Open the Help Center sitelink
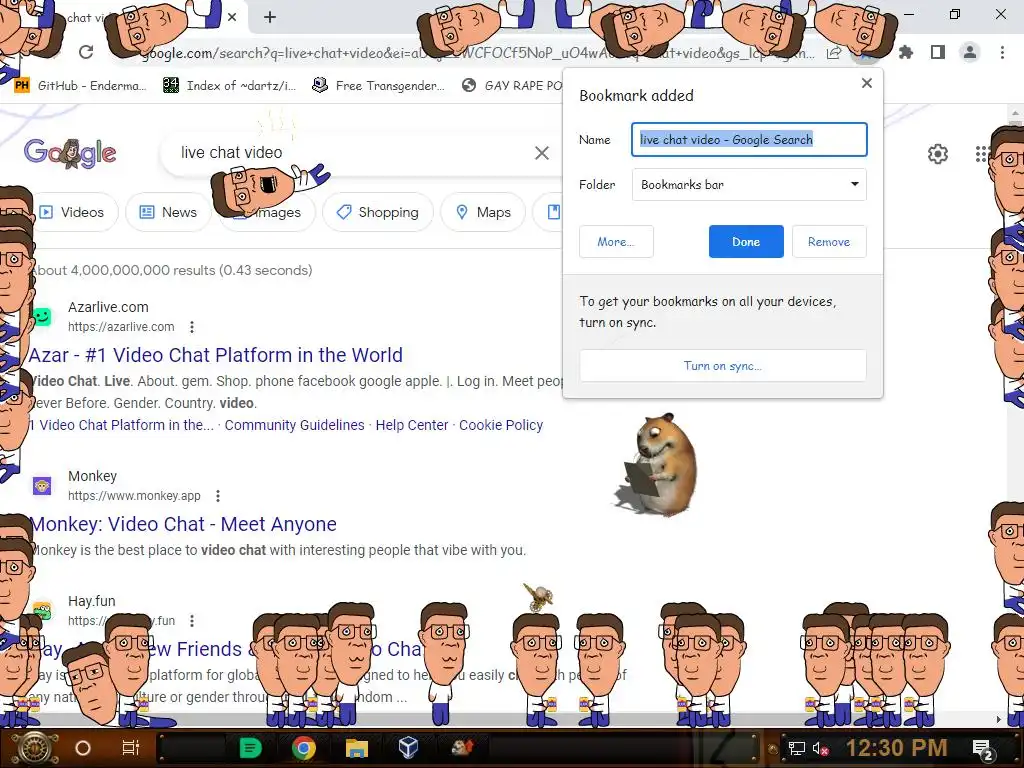 [412, 425]
